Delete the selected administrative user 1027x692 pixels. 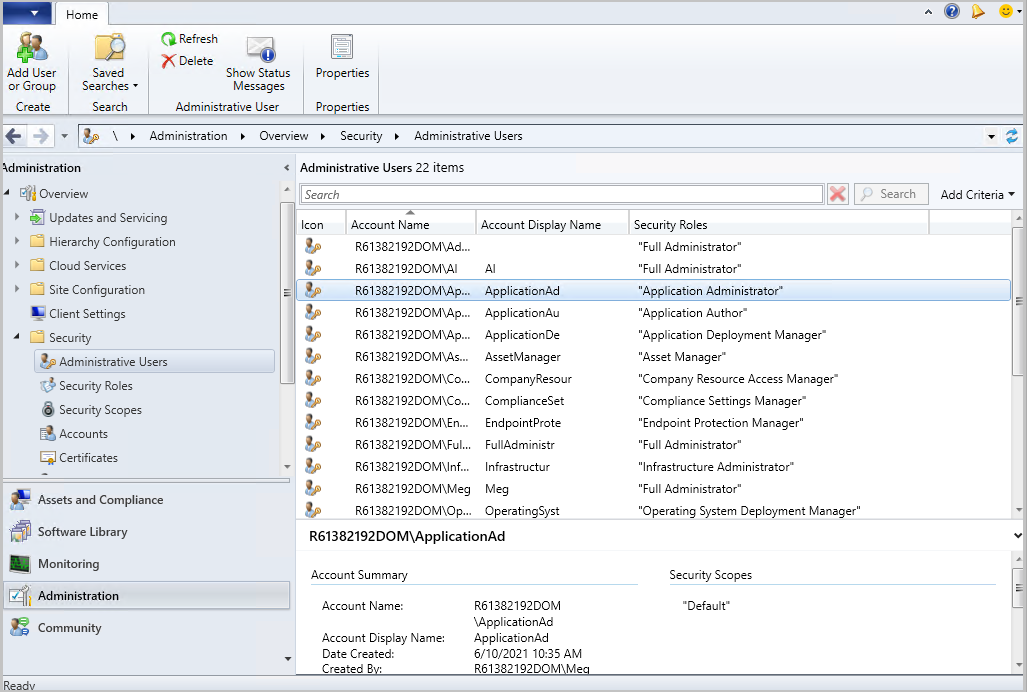coord(187,61)
